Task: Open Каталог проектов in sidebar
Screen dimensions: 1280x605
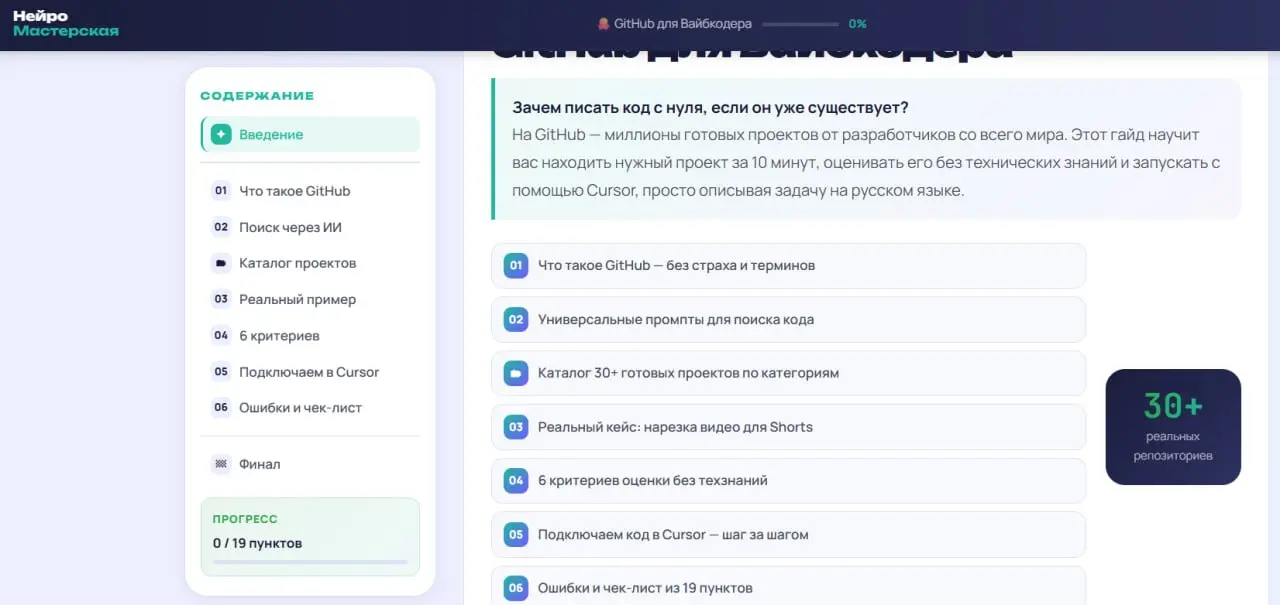Action: [310, 263]
